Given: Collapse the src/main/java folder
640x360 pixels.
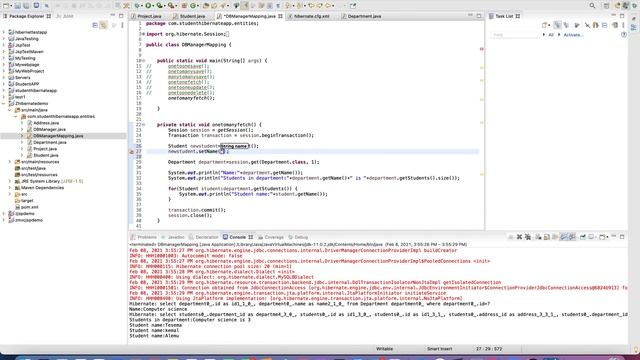Looking at the screenshot, I should [x=10, y=110].
